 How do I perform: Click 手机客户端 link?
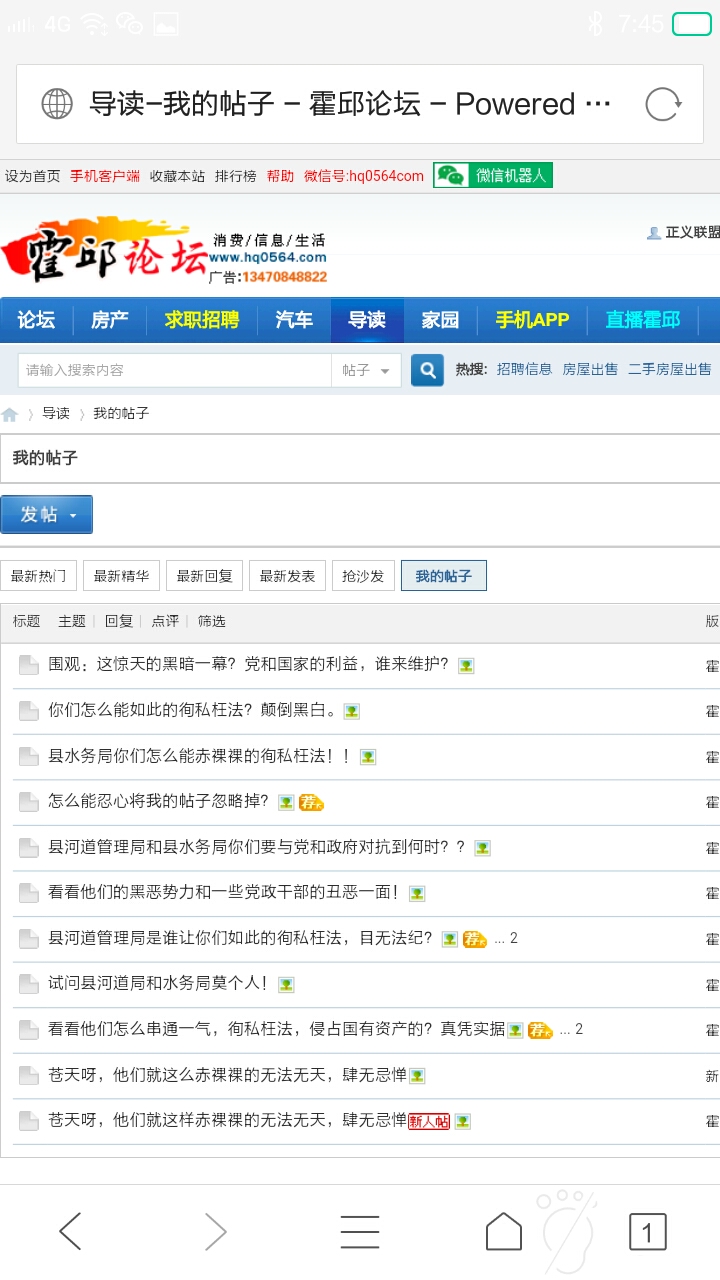tap(105, 176)
